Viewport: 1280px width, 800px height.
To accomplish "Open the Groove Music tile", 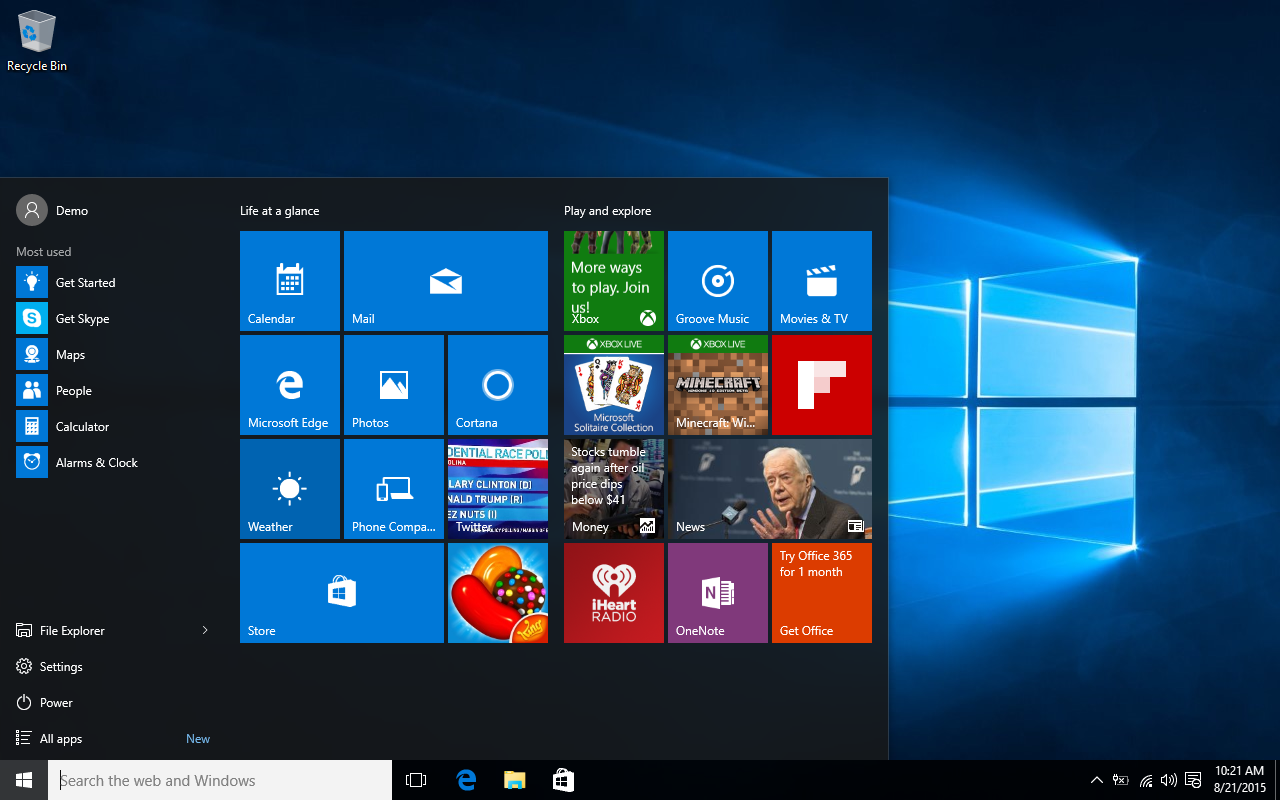I will [x=718, y=281].
